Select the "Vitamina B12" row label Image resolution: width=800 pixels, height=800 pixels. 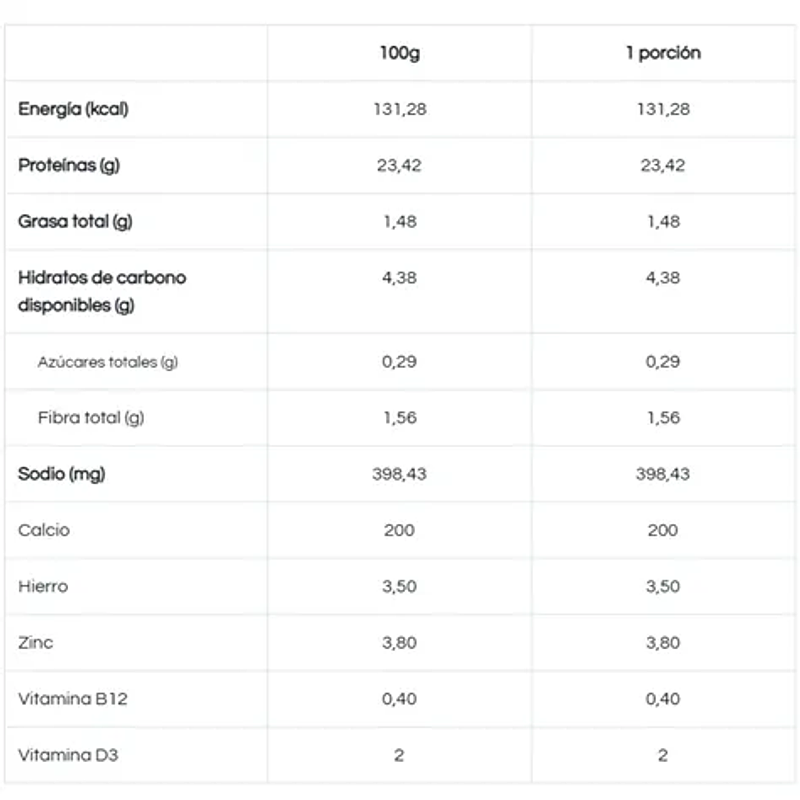[66, 698]
